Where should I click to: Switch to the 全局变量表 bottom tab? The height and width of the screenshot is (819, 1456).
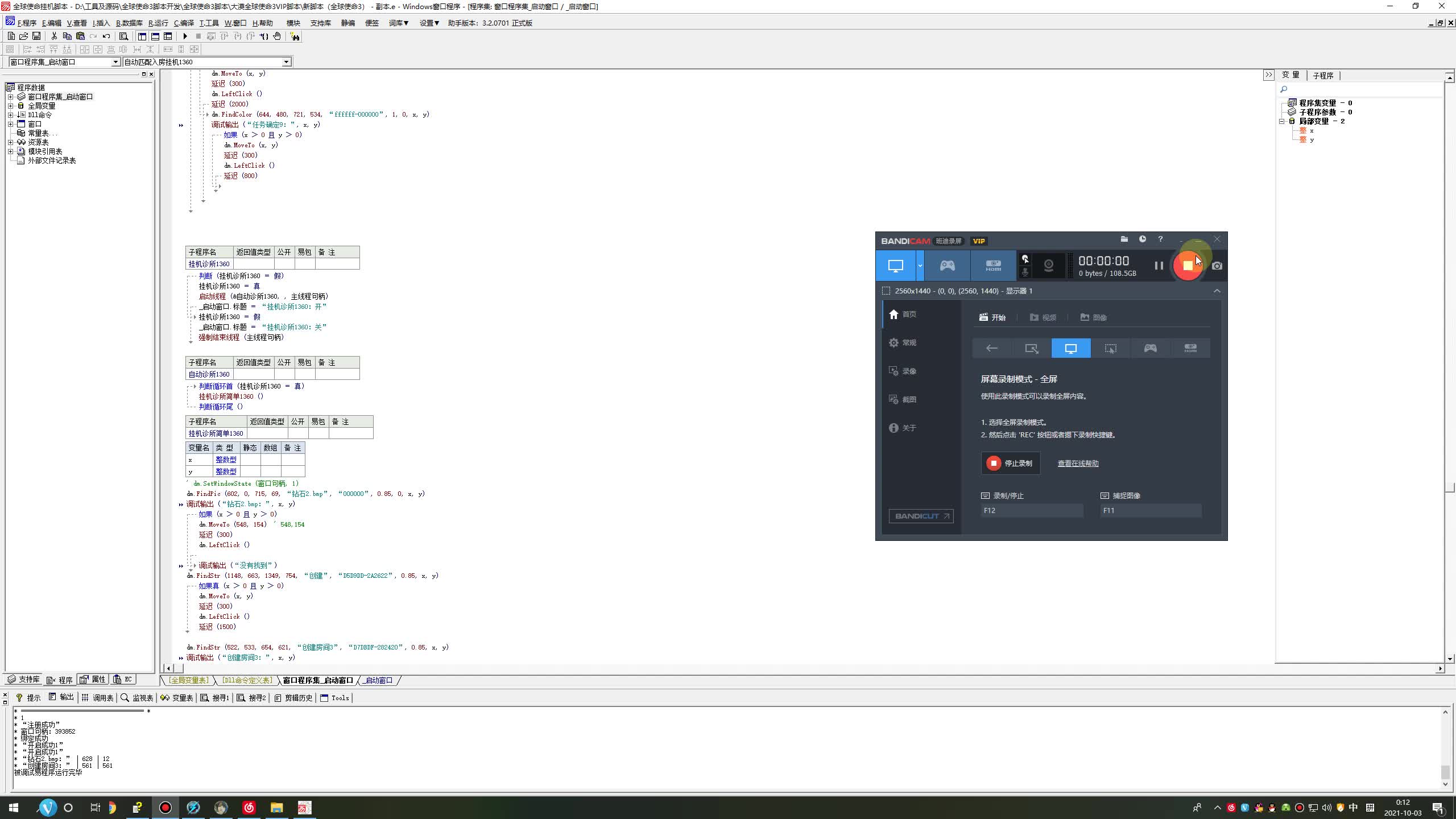point(189,680)
